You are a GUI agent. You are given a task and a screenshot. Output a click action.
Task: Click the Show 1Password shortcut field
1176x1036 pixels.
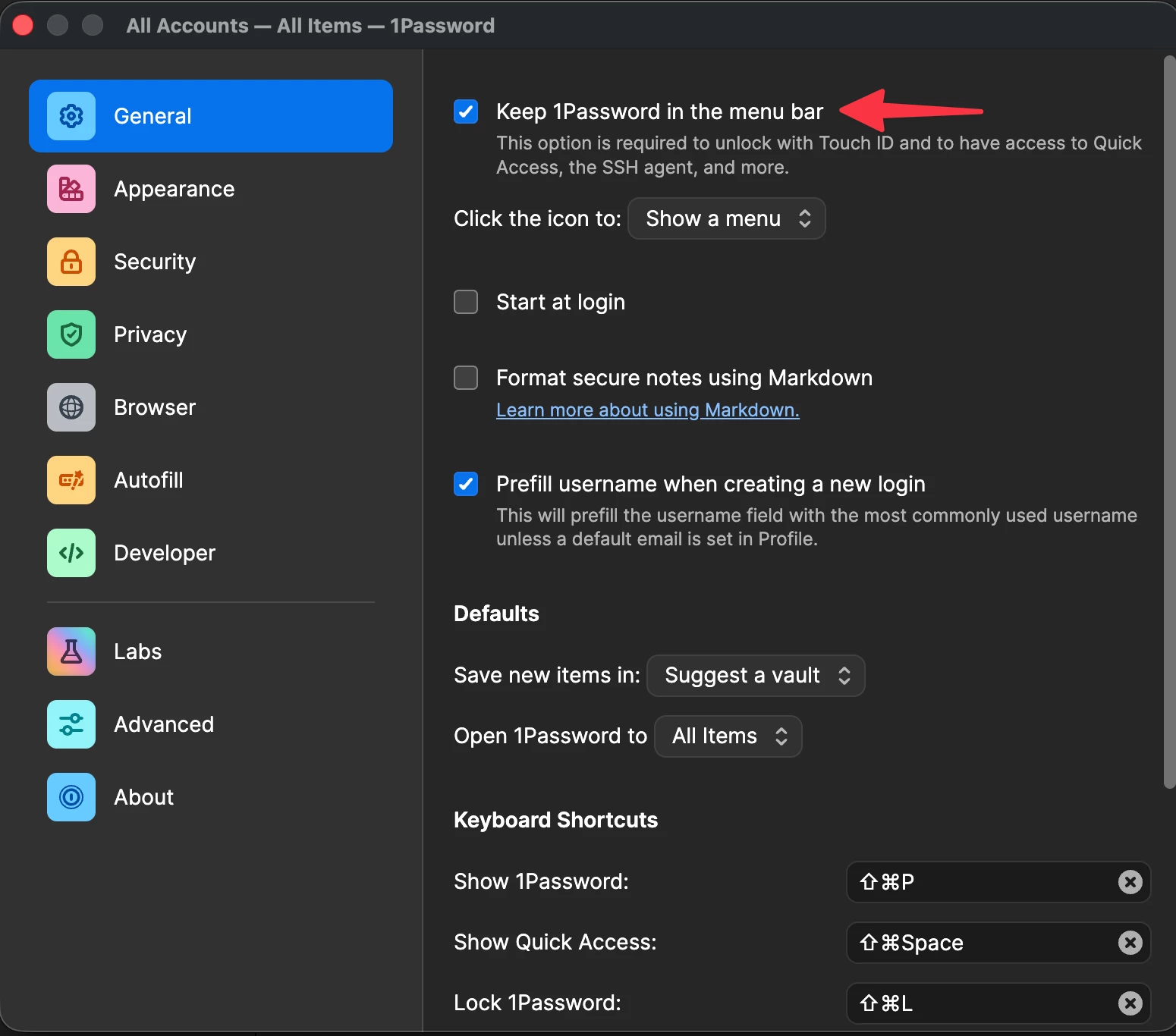point(998,882)
